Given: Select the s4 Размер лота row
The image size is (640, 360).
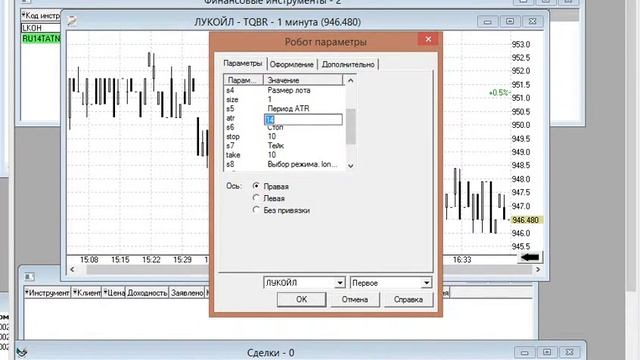Looking at the screenshot, I should coord(284,90).
